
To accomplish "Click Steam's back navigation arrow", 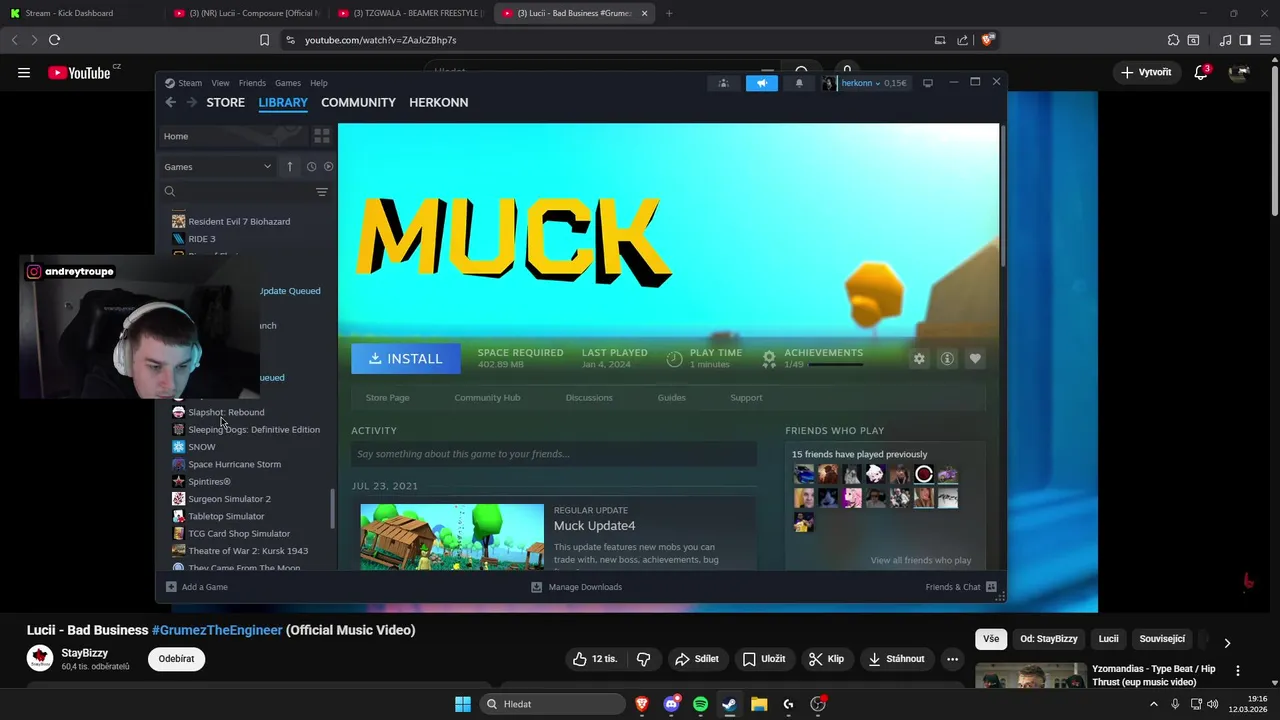I will (x=170, y=102).
